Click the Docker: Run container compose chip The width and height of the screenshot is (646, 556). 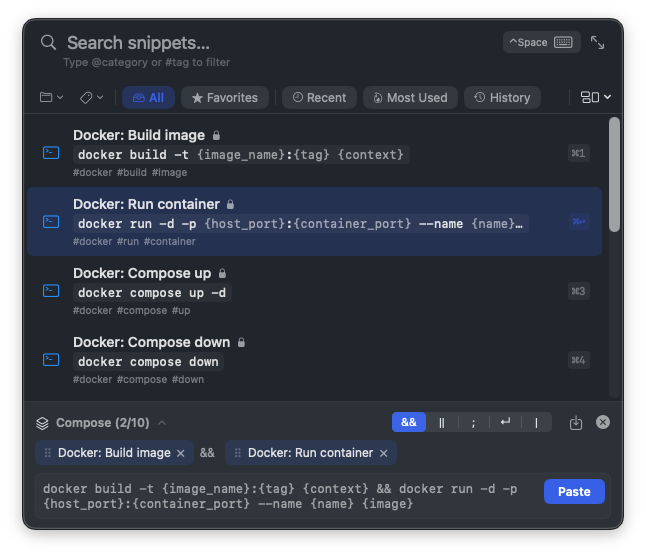311,453
